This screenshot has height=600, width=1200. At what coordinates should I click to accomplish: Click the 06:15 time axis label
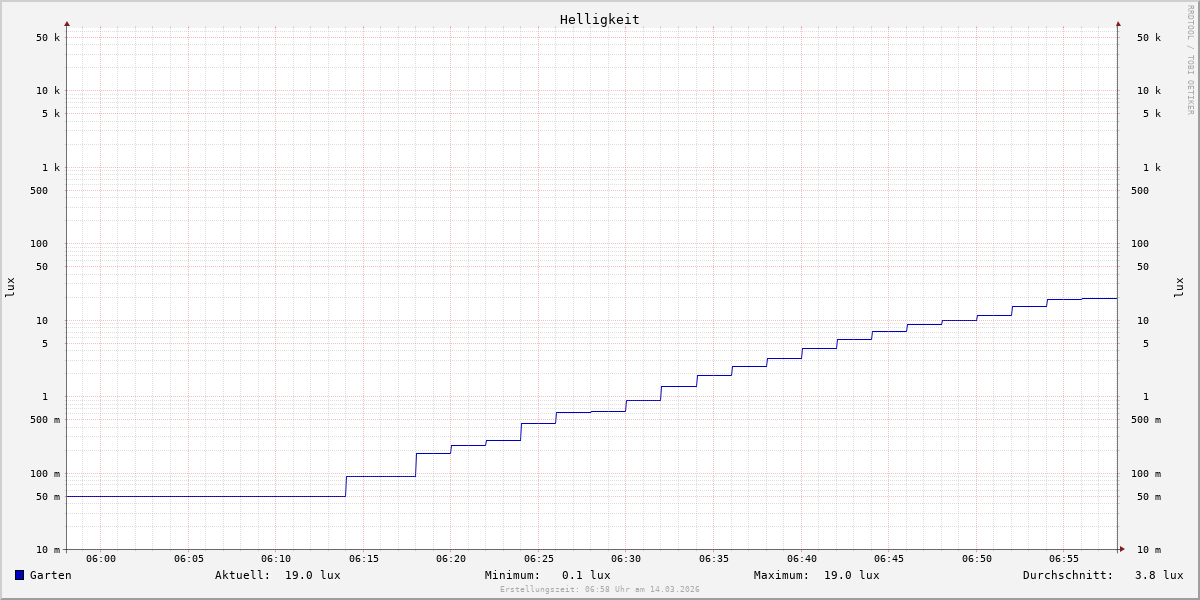(x=363, y=559)
